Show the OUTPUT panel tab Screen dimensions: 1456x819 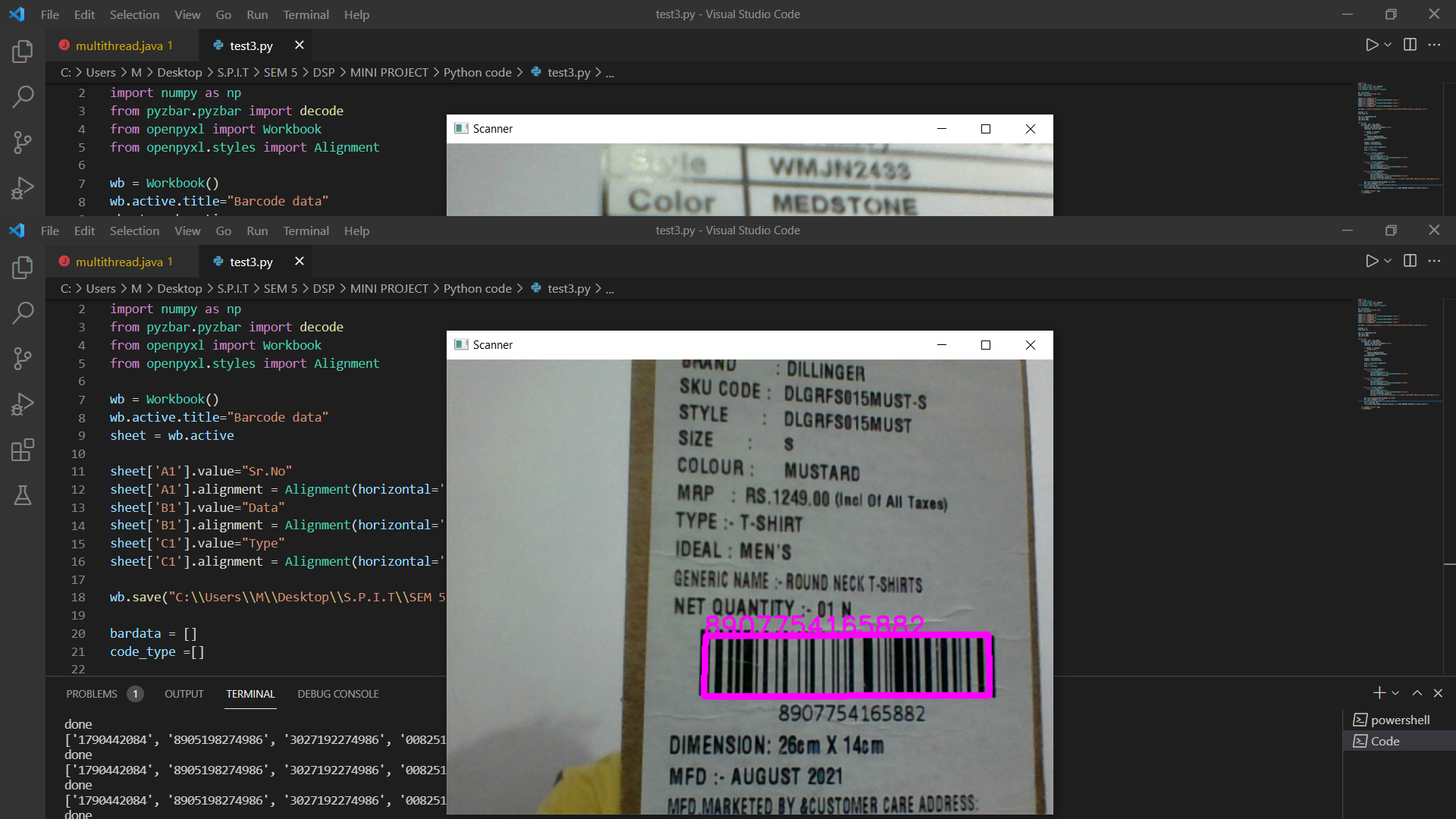[184, 694]
